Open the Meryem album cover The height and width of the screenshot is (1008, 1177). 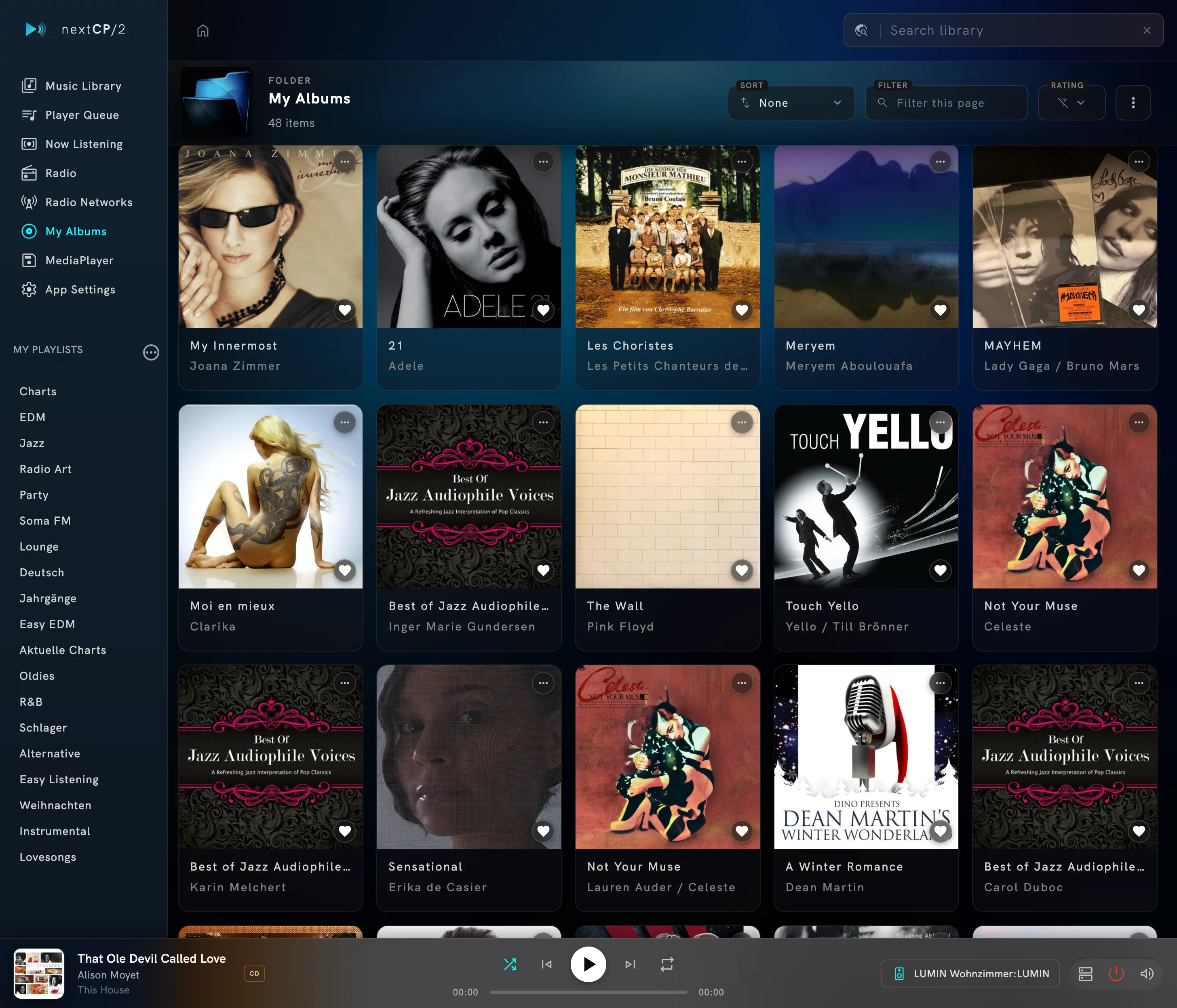coord(866,237)
